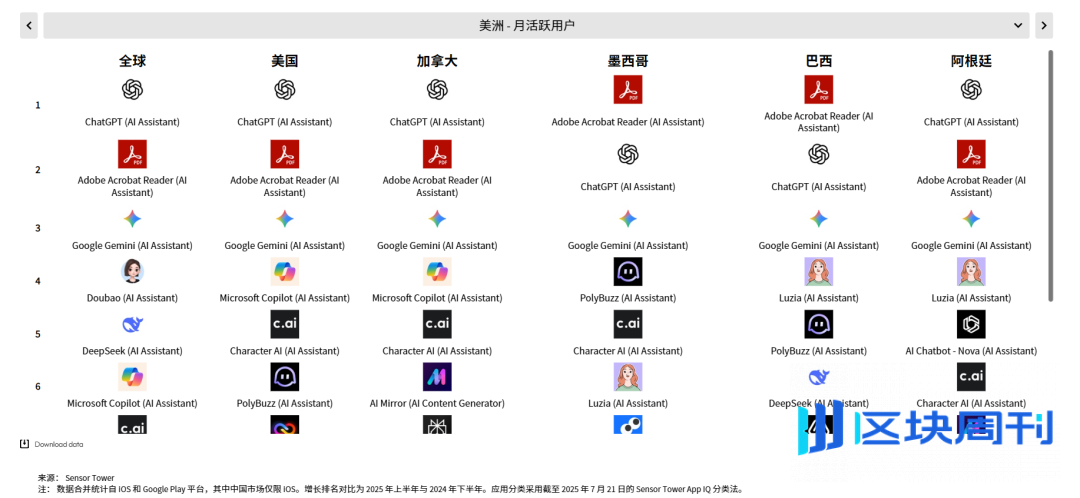This screenshot has width=1080, height=498.
Task: Click Character AI icon in 墨西哥 rank 5
Action: (x=627, y=324)
